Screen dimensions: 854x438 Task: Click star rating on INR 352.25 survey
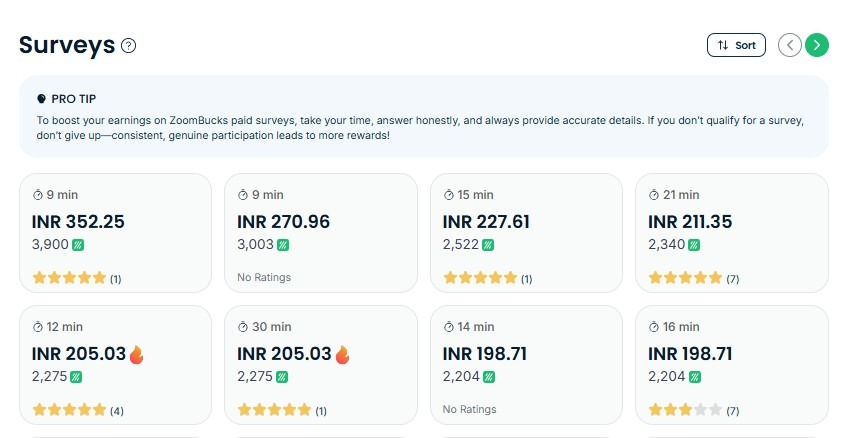(x=69, y=278)
